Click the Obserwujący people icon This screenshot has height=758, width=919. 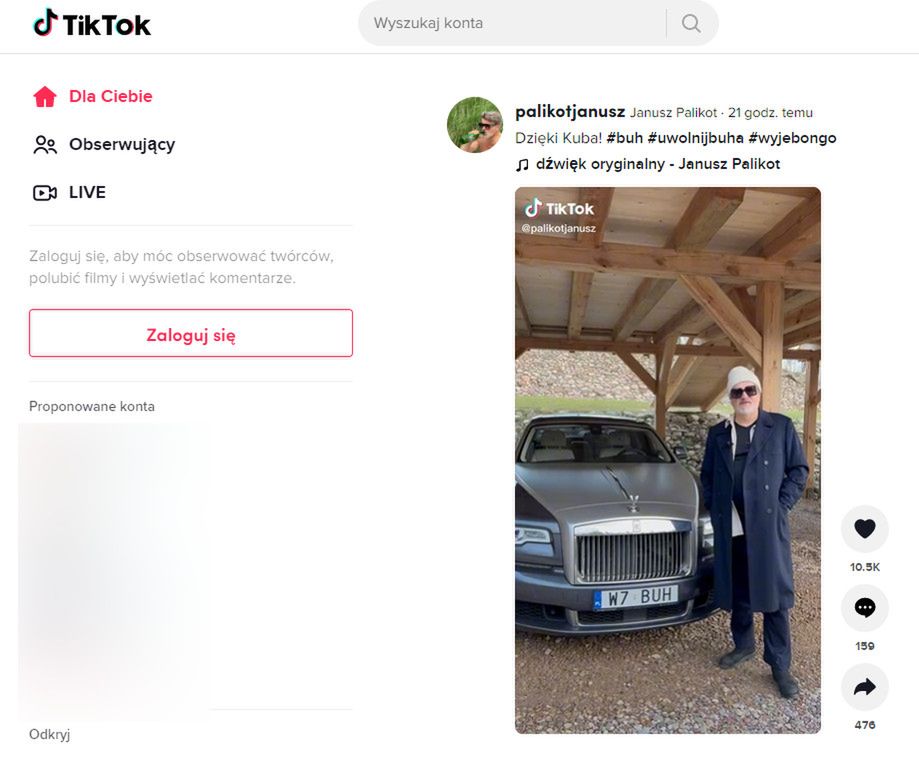click(x=45, y=145)
